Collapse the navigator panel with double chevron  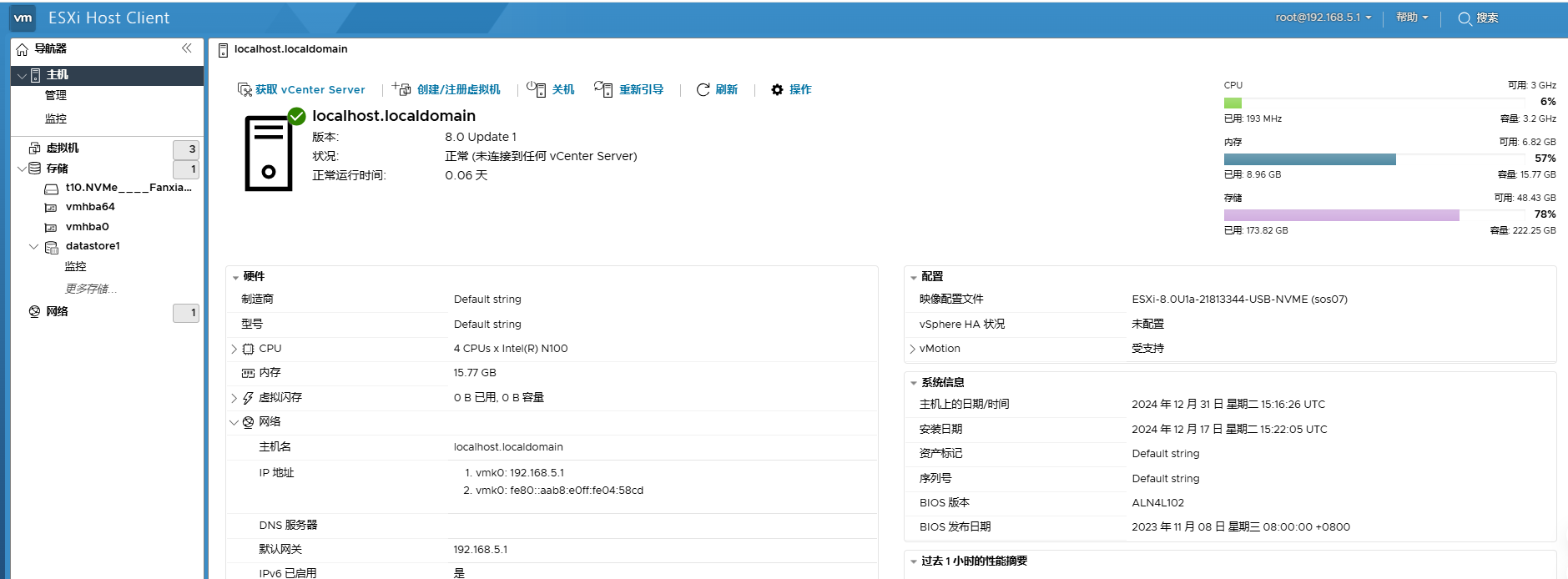[x=187, y=48]
